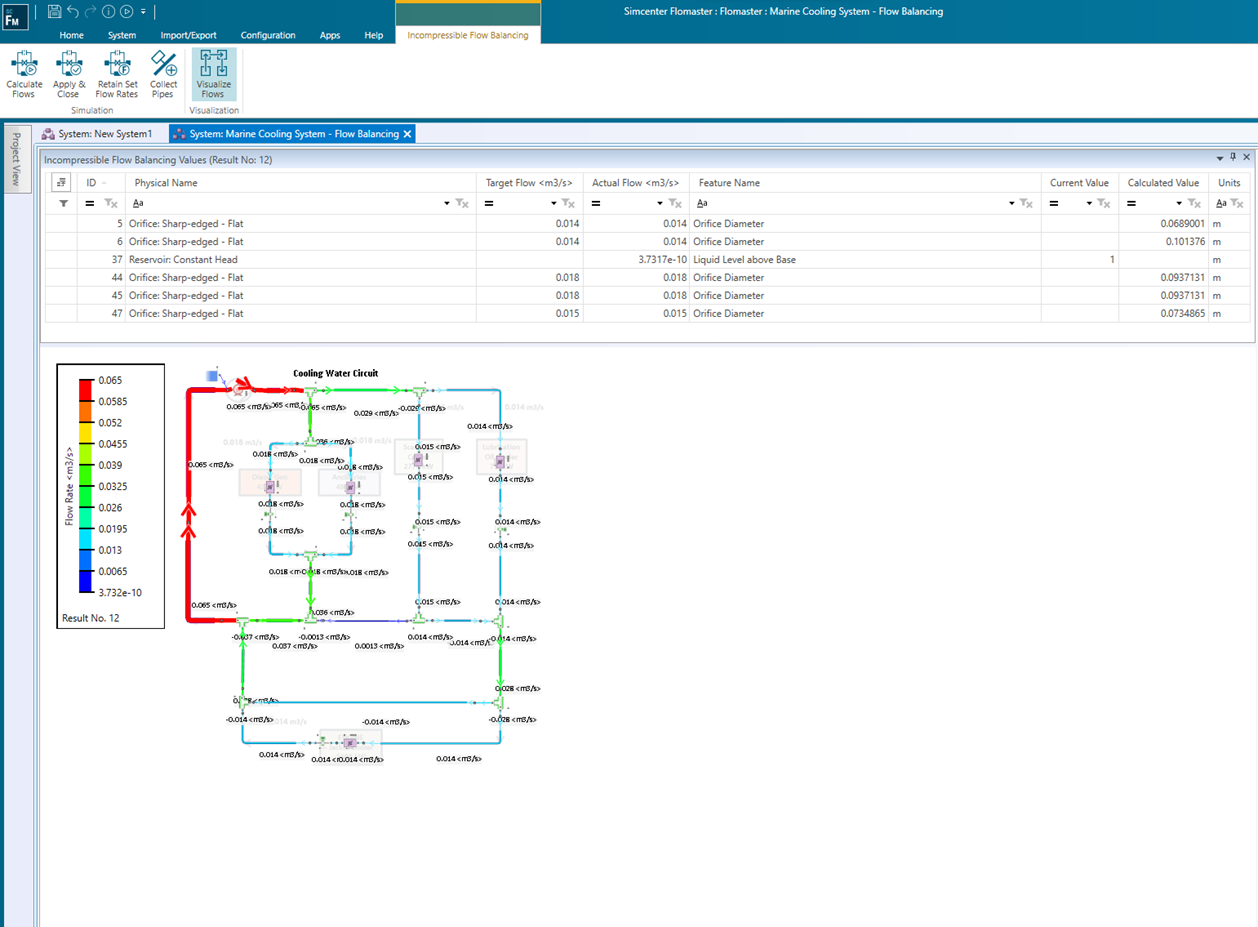Expand the quick access toolbar customization arrow
The width and height of the screenshot is (1258, 927).
pos(141,11)
